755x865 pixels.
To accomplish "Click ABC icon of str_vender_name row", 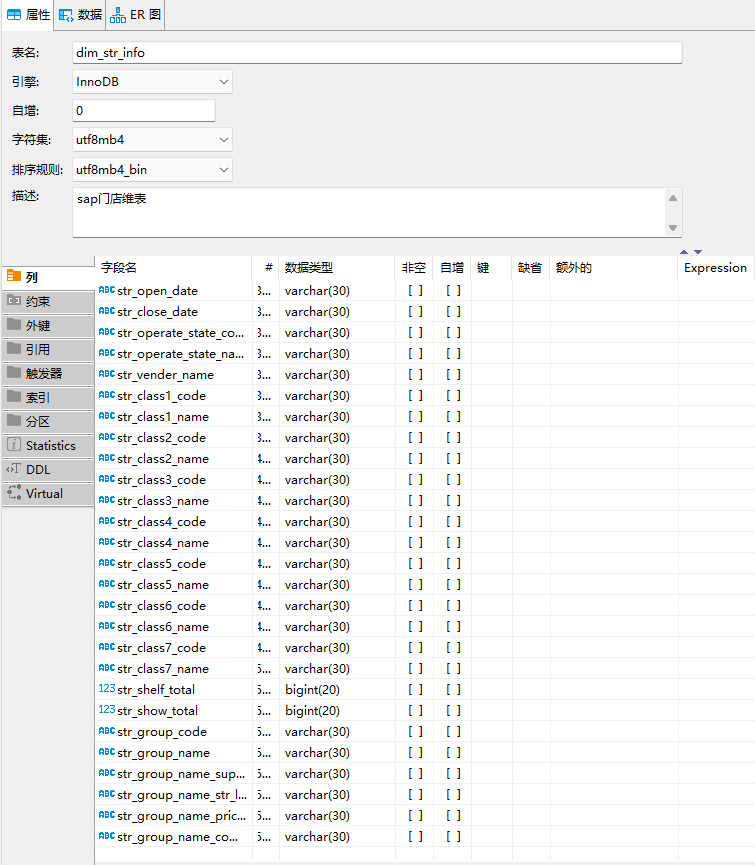I will point(106,374).
